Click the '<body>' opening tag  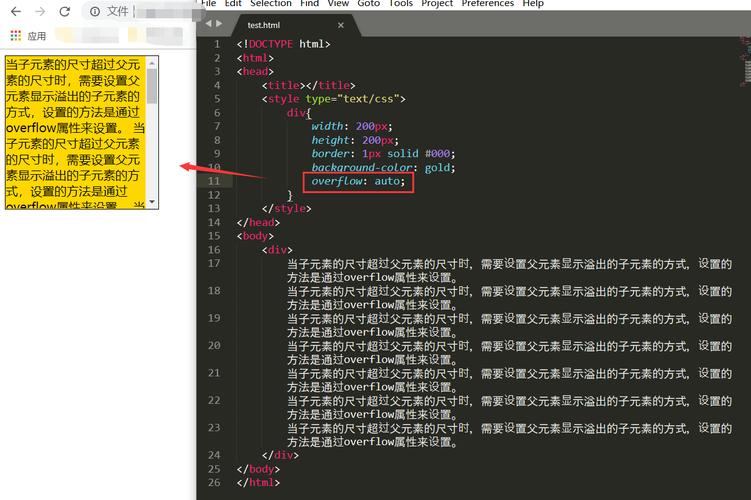pyautogui.click(x=255, y=236)
